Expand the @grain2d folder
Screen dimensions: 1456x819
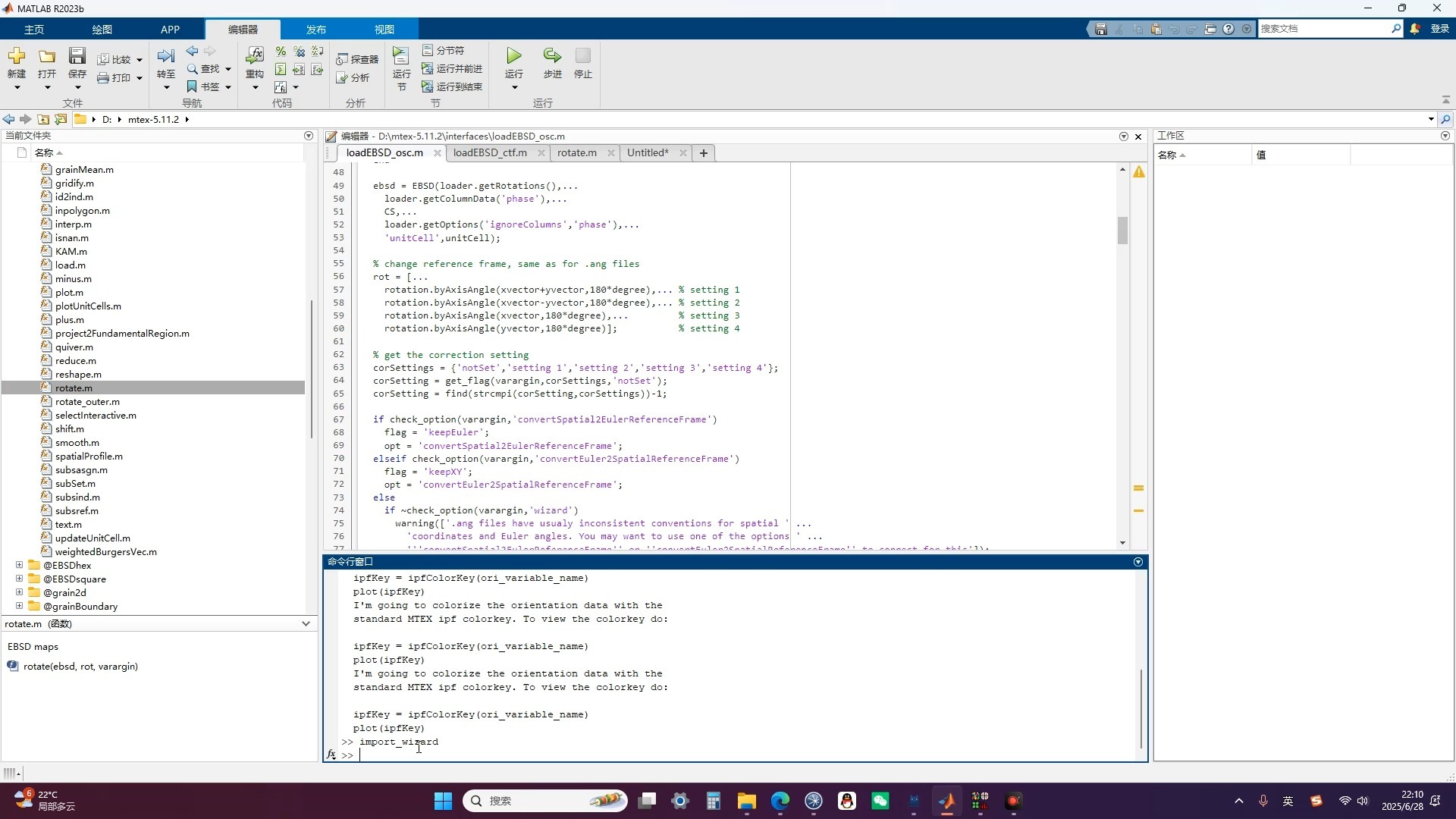[19, 592]
